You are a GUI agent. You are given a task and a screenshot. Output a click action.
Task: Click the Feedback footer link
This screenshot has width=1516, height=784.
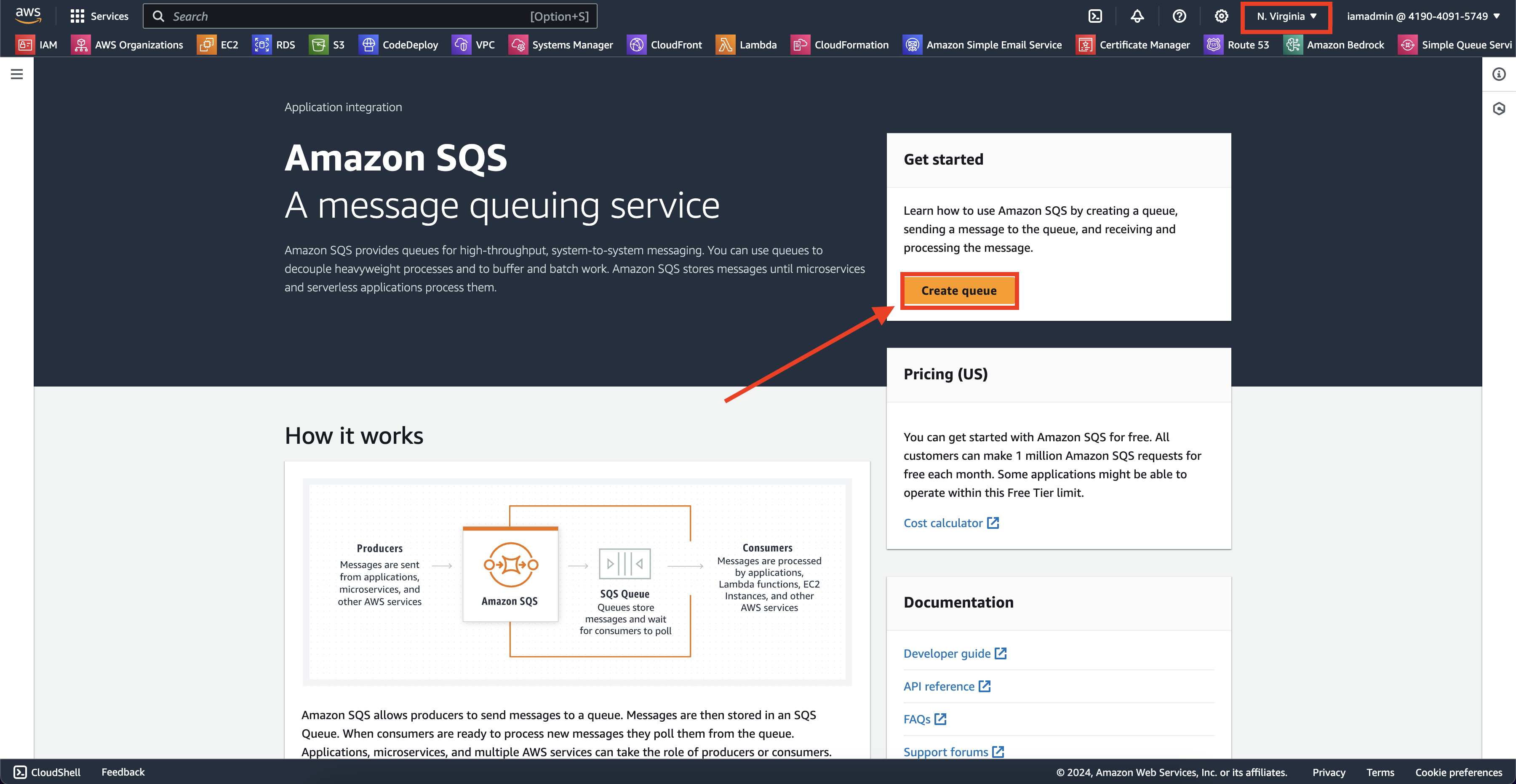tap(123, 772)
